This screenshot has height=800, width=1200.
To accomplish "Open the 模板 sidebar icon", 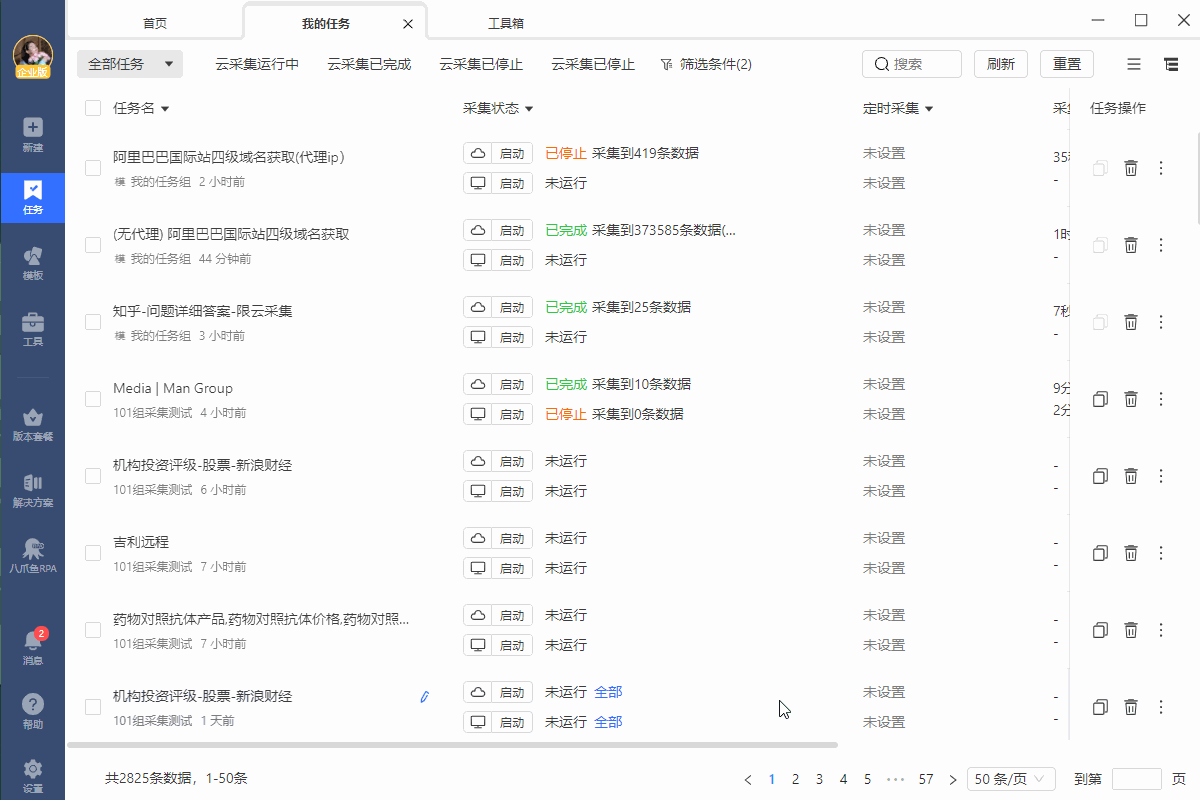I will (x=32, y=263).
